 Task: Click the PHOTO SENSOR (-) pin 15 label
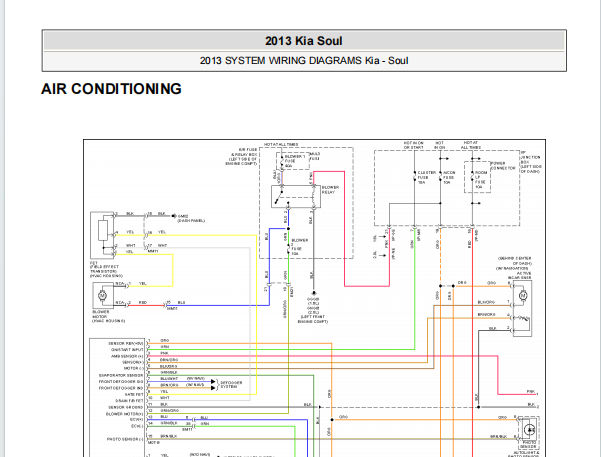tap(125, 439)
